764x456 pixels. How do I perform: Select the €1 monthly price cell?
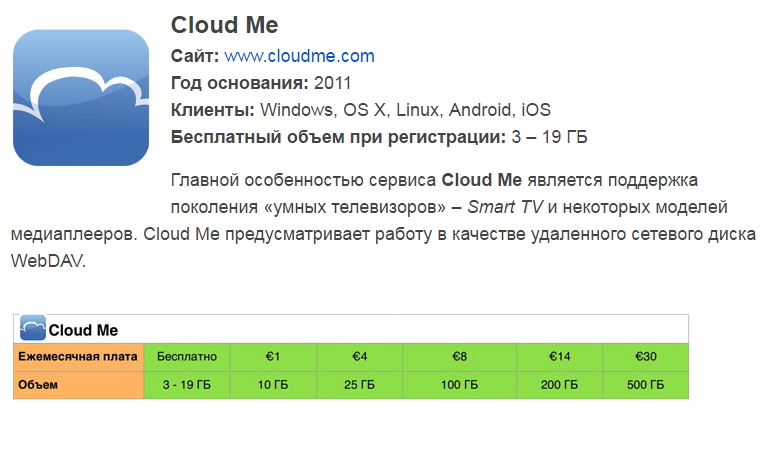click(x=273, y=357)
